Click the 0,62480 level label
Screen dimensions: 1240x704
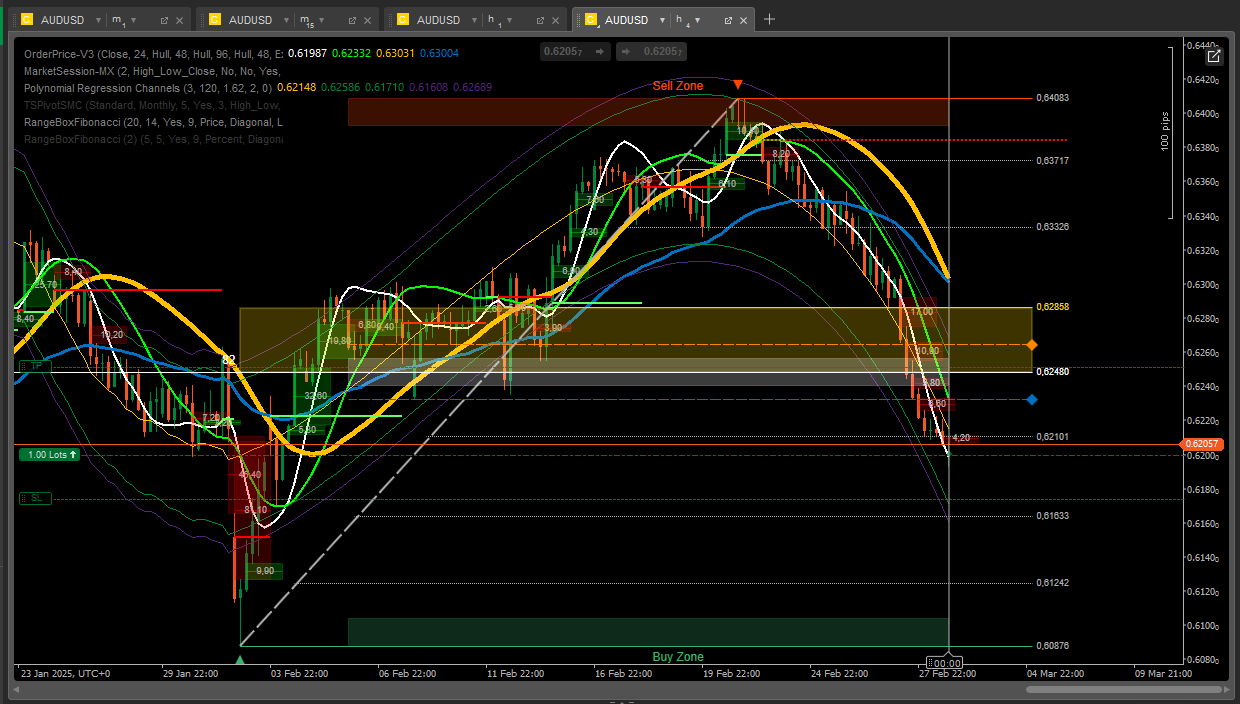1053,372
